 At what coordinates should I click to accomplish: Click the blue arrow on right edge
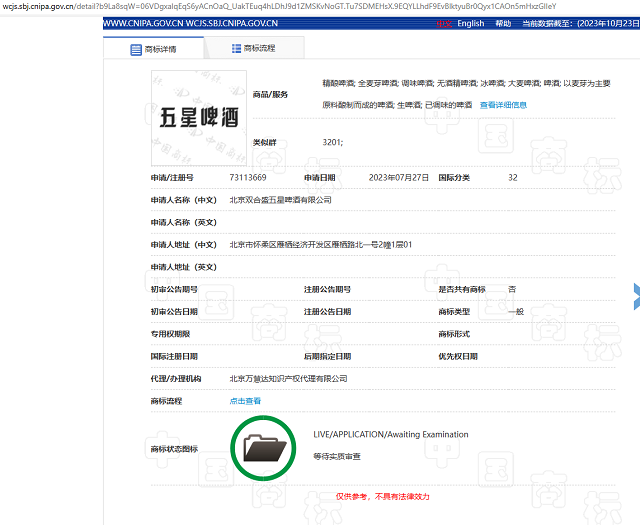[x=636, y=296]
